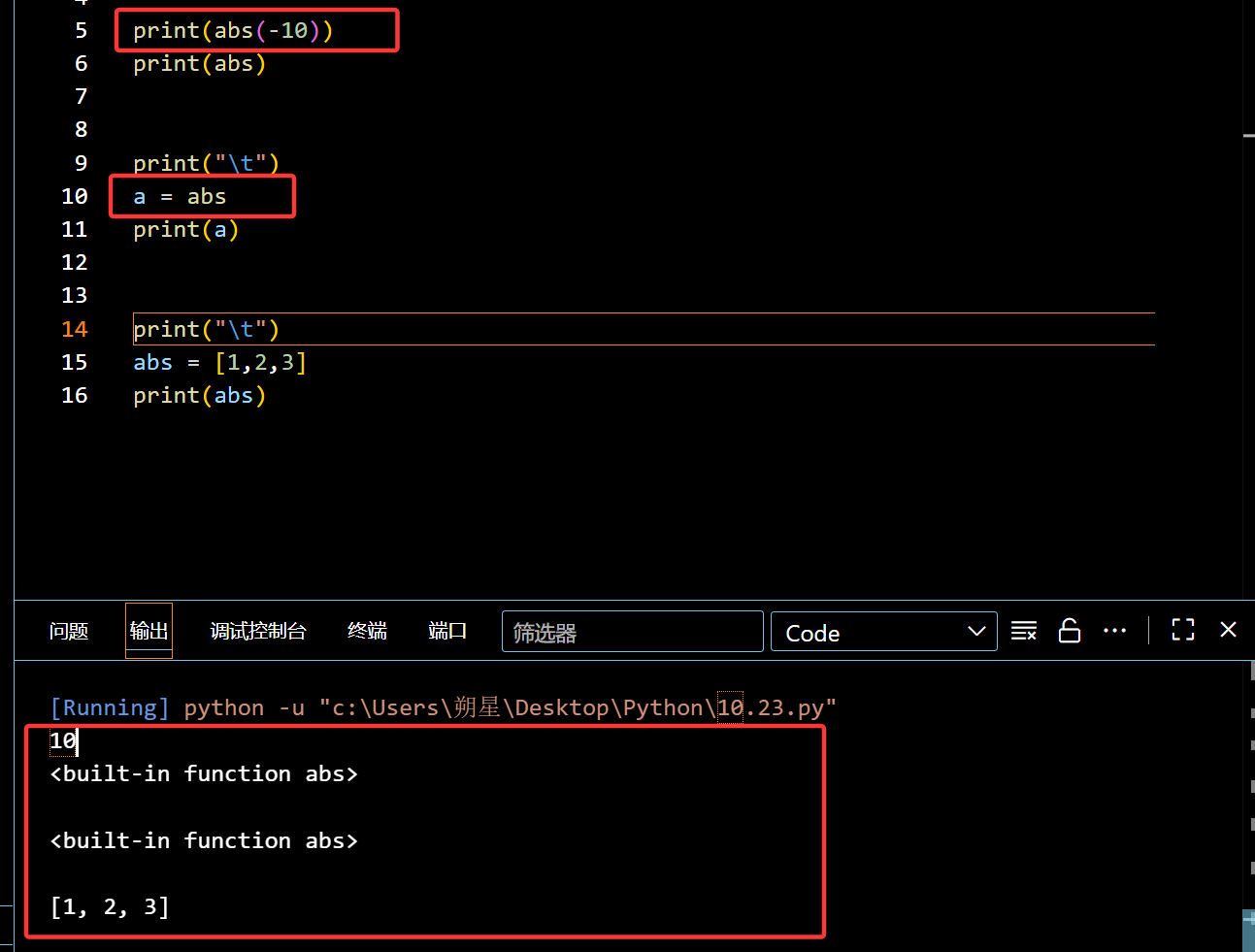Select line number 15 in the gutter
Image resolution: width=1255 pixels, height=952 pixels.
point(75,363)
